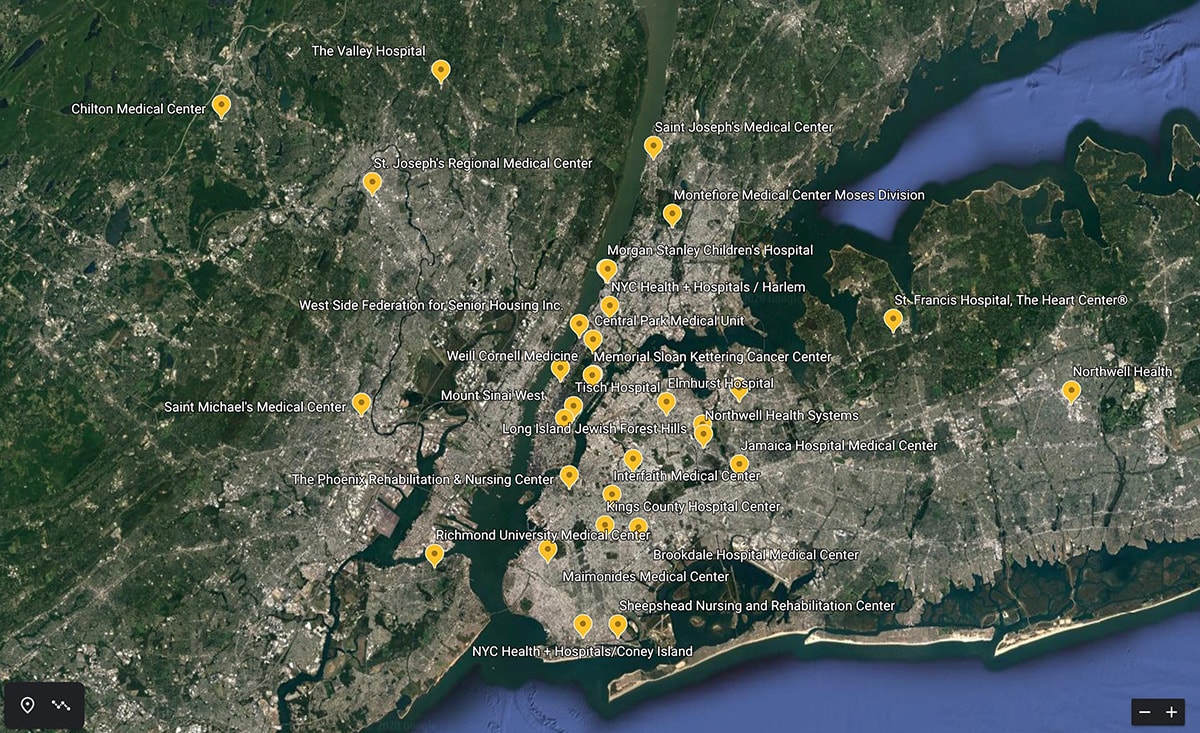The image size is (1200, 733).
Task: Zoom out with the minus button
Action: [x=1145, y=712]
